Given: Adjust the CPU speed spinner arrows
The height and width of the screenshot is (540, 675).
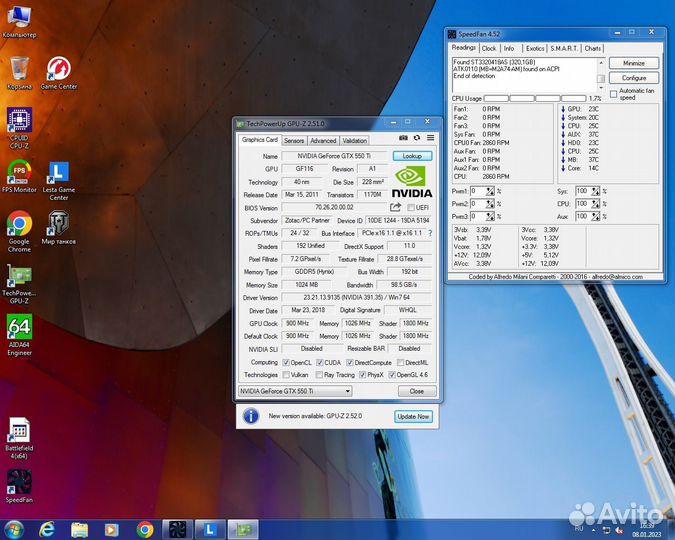Looking at the screenshot, I should [595, 203].
